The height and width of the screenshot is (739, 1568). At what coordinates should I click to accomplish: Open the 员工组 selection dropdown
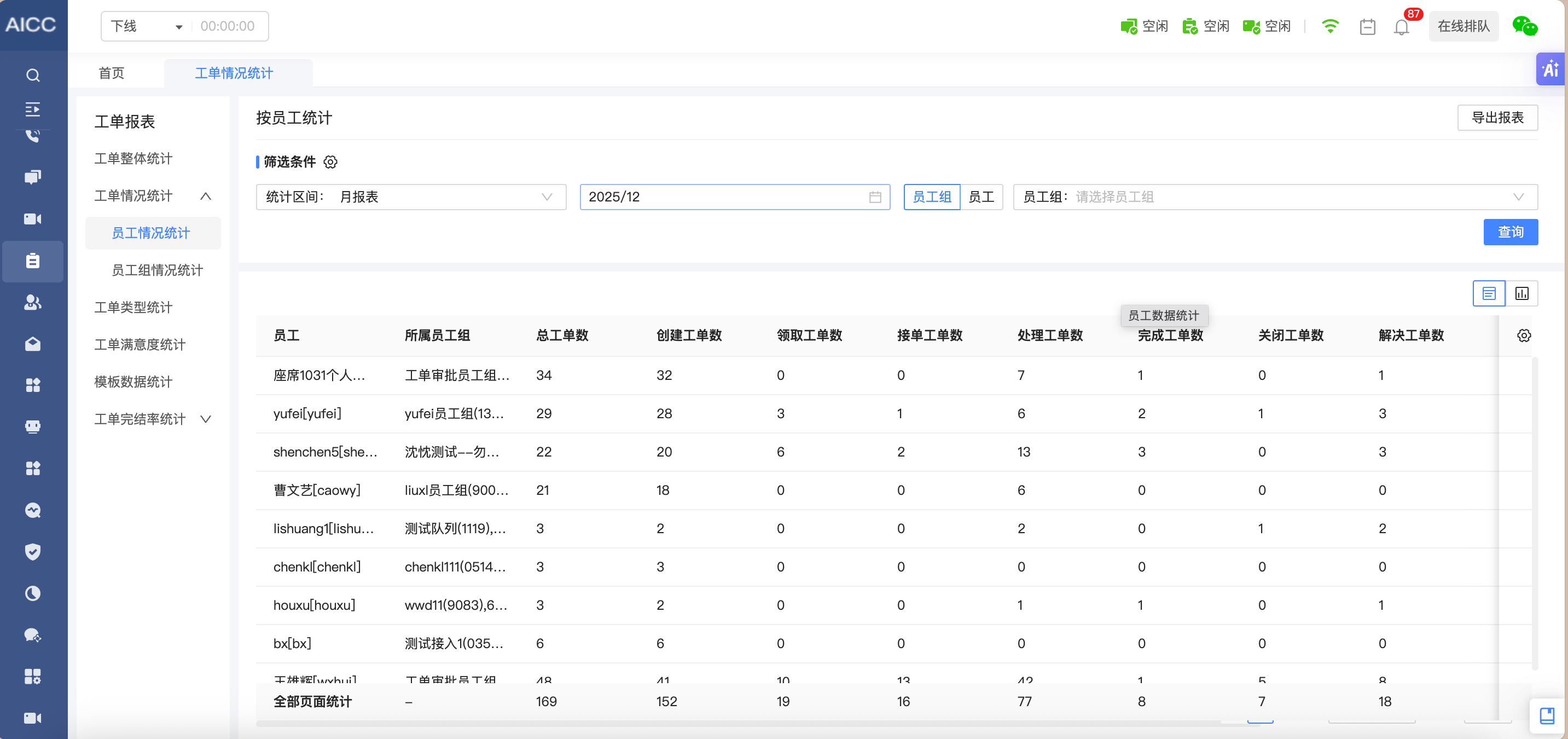1275,197
